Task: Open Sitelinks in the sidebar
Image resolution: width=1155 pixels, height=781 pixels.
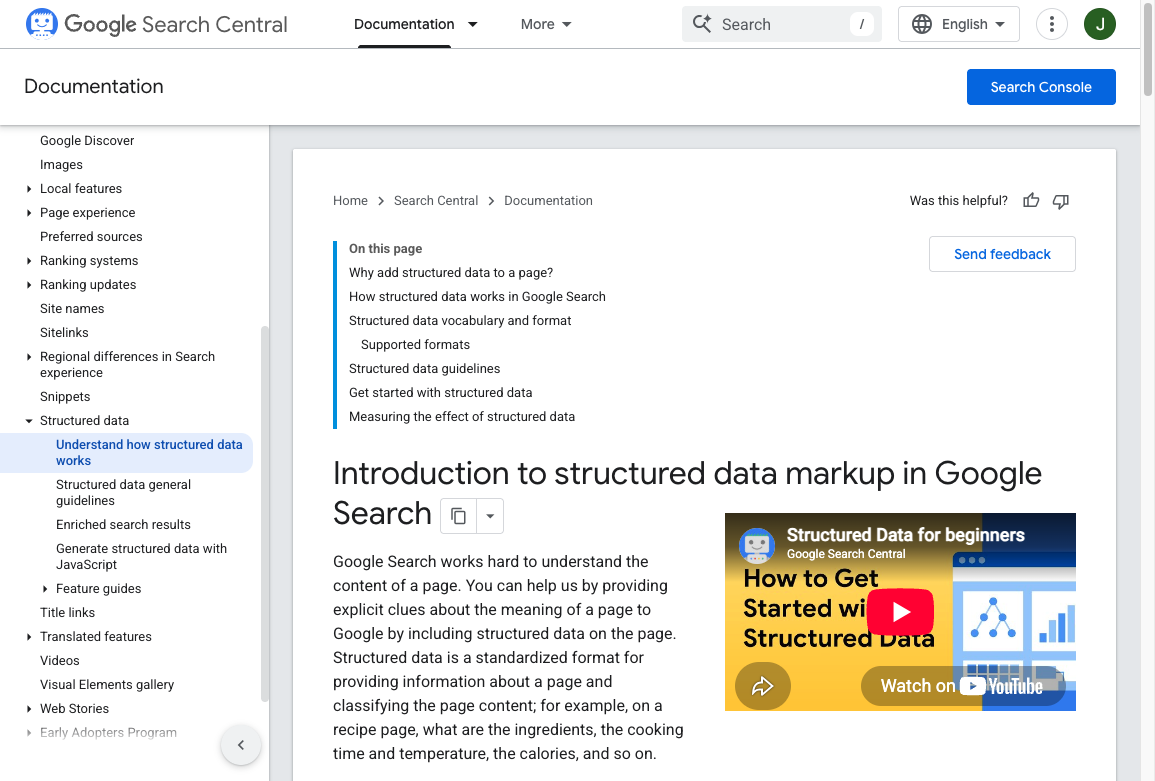Action: point(64,333)
